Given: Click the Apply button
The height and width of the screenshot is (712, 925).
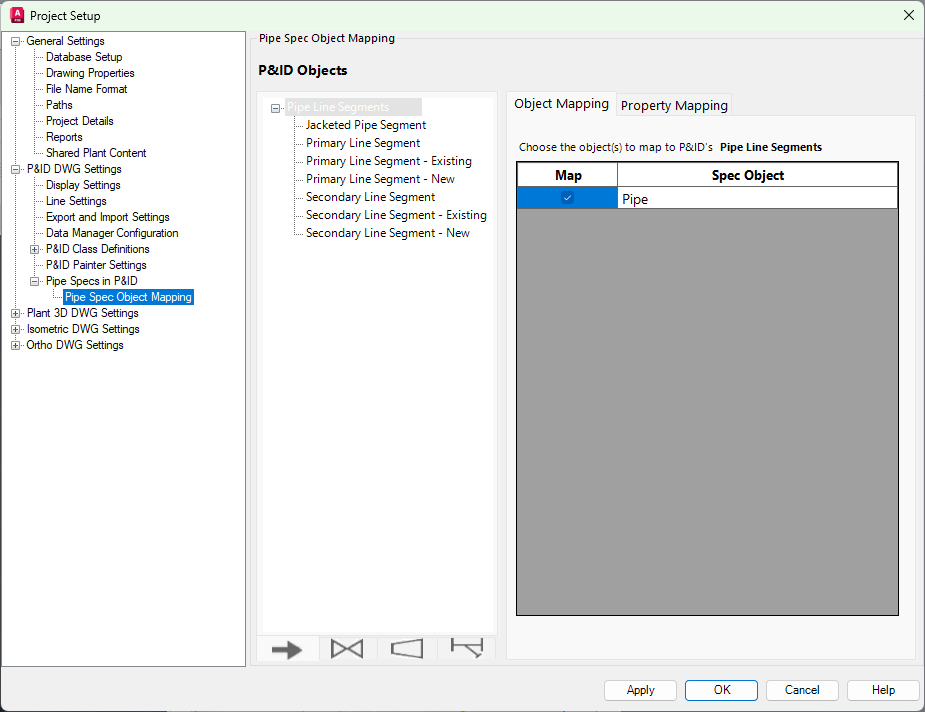Looking at the screenshot, I should pos(640,690).
